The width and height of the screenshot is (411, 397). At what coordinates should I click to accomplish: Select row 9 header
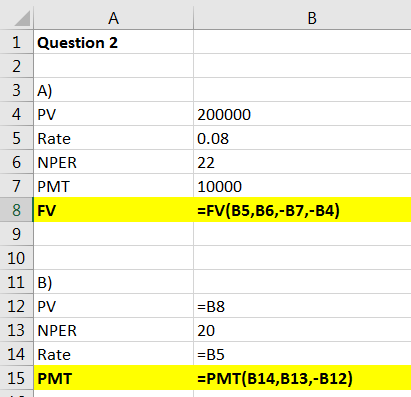16,234
